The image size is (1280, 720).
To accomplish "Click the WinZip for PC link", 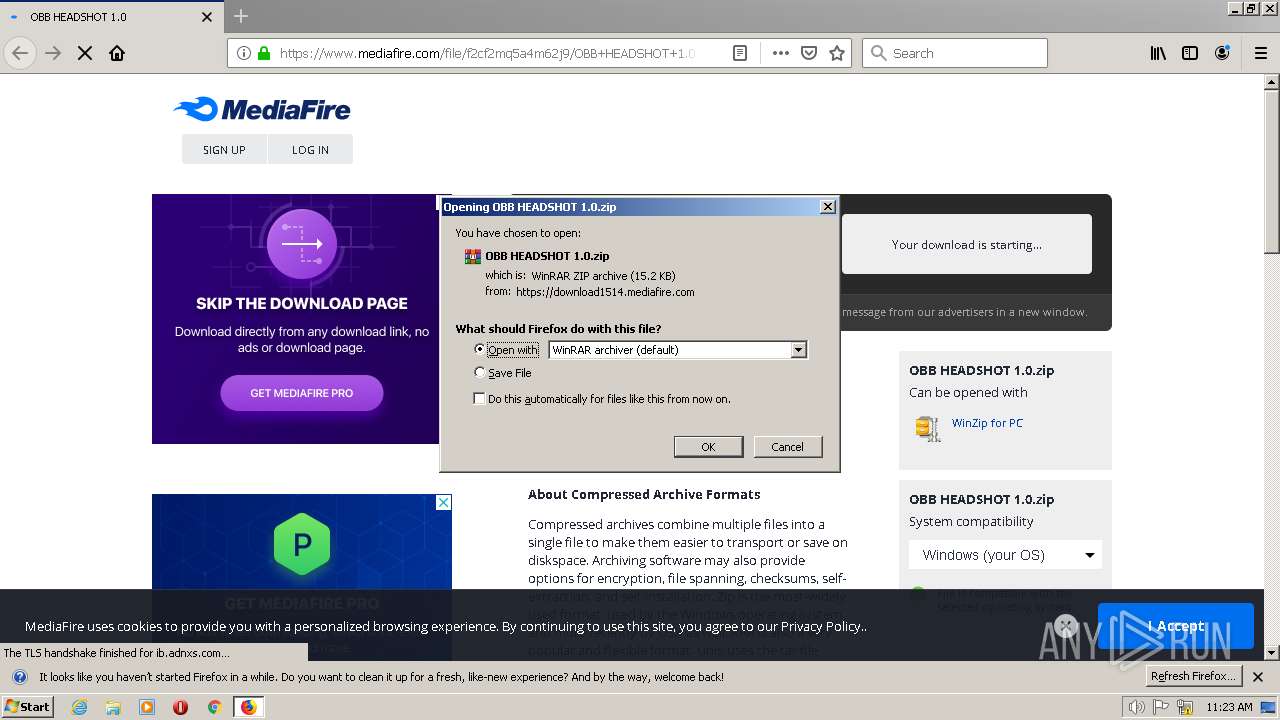I will click(987, 423).
